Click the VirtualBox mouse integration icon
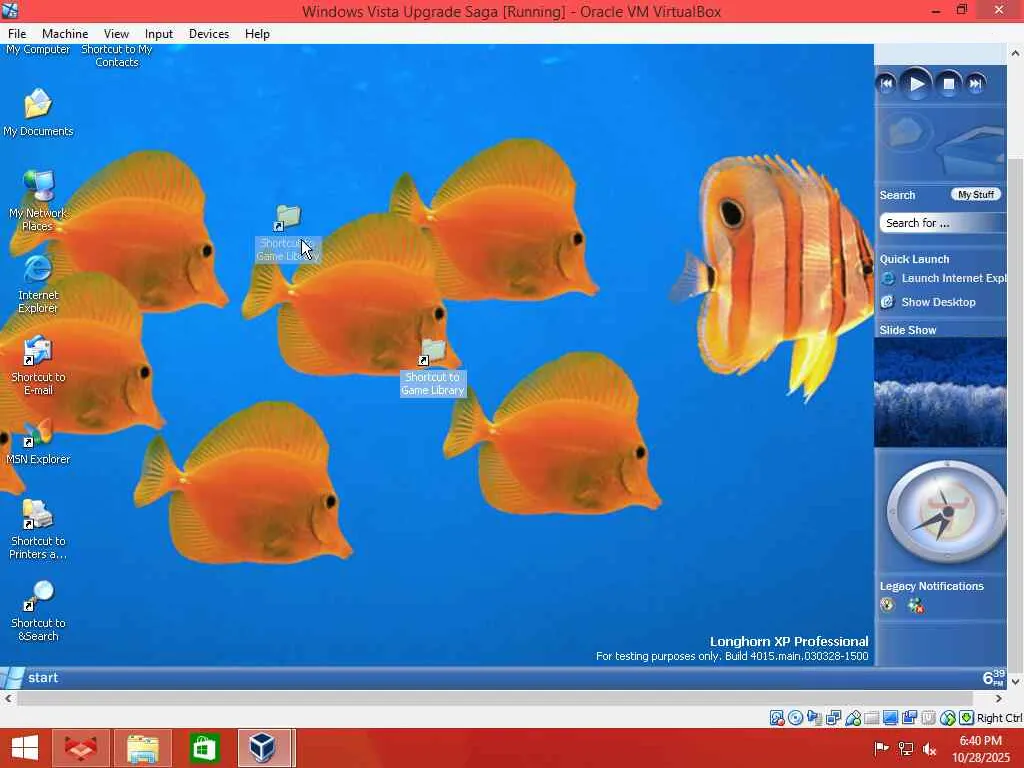This screenshot has height=768, width=1024. 948,718
